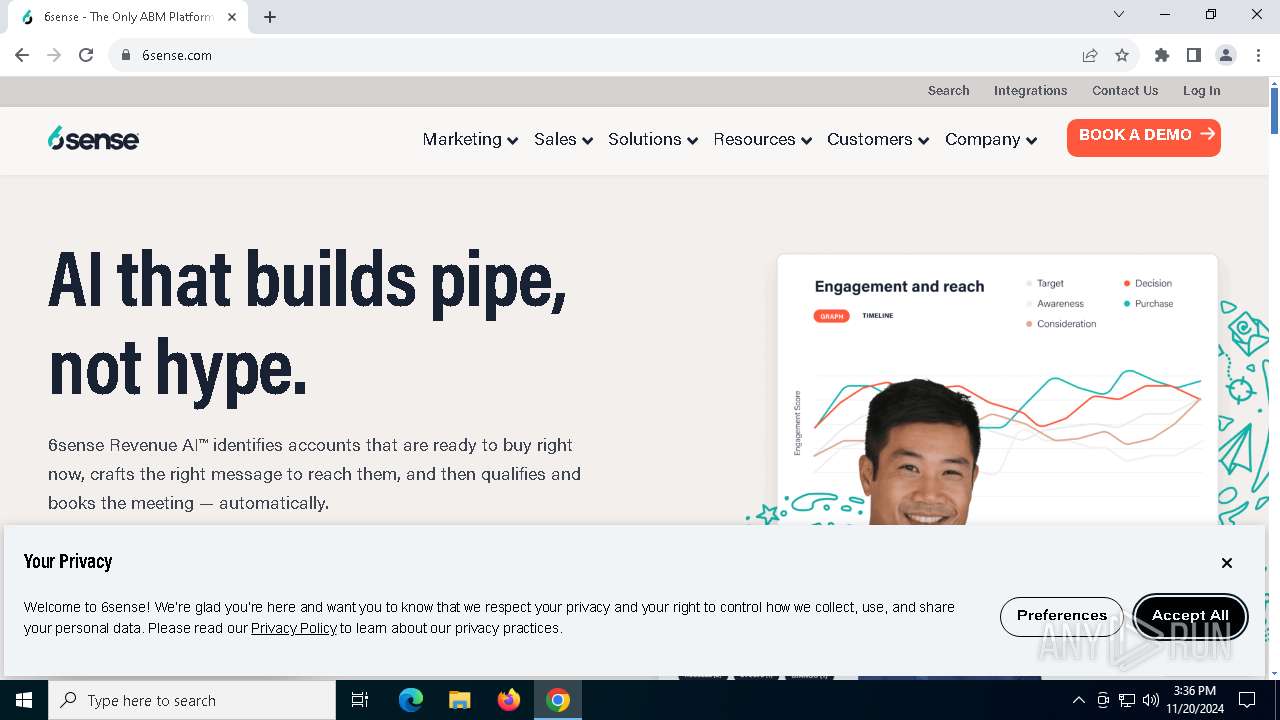Image resolution: width=1280 pixels, height=720 pixels.
Task: Expand the Marketing menu
Action: (470, 139)
